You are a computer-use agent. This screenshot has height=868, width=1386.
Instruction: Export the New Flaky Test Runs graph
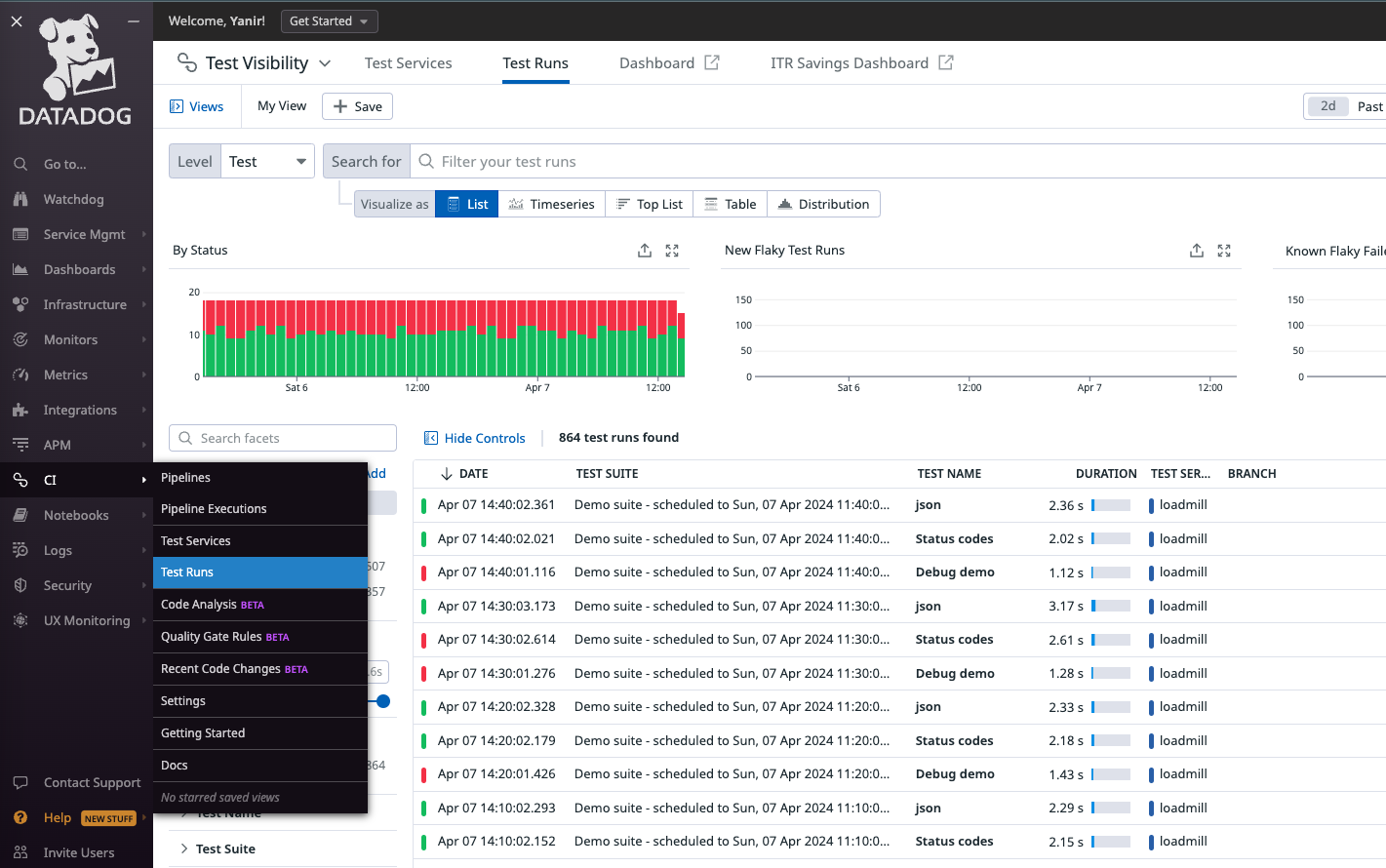1197,251
